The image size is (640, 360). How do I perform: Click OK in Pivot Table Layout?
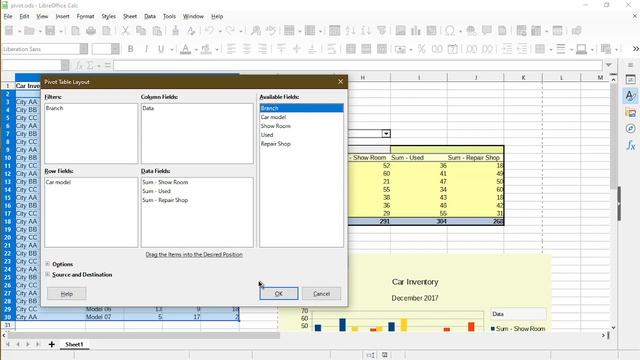point(279,293)
